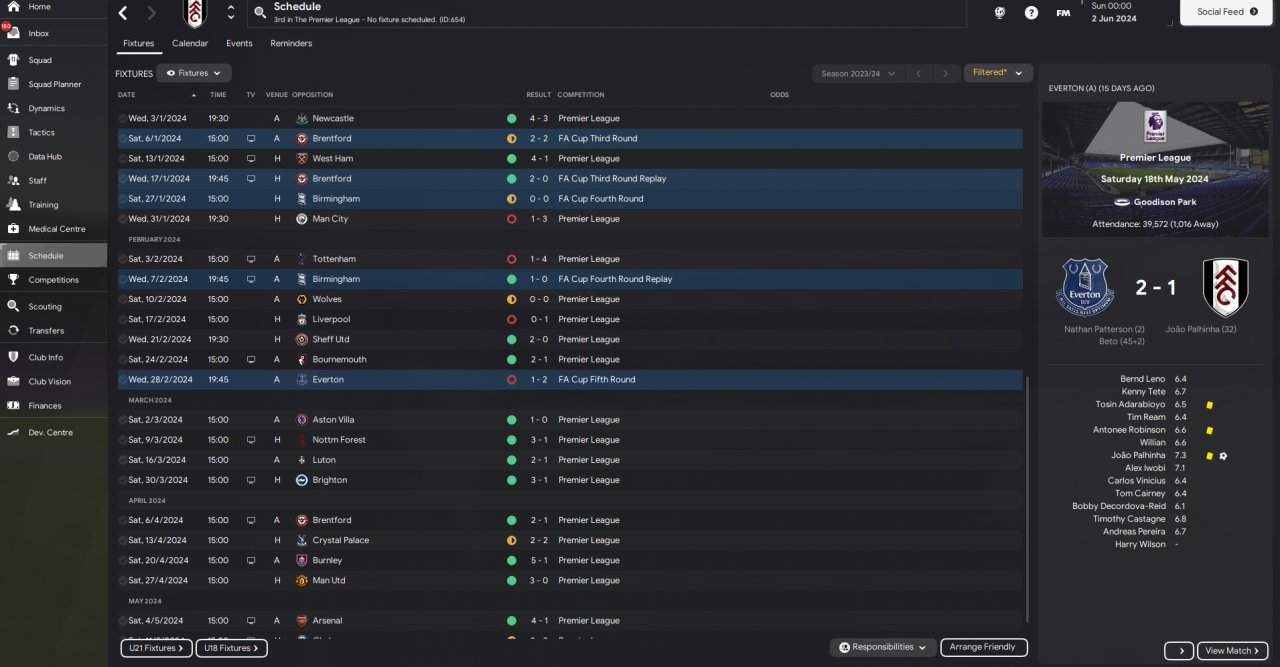The height and width of the screenshot is (667, 1280).
Task: Click the fixtures list vertical scrollbar
Action: (1027, 498)
